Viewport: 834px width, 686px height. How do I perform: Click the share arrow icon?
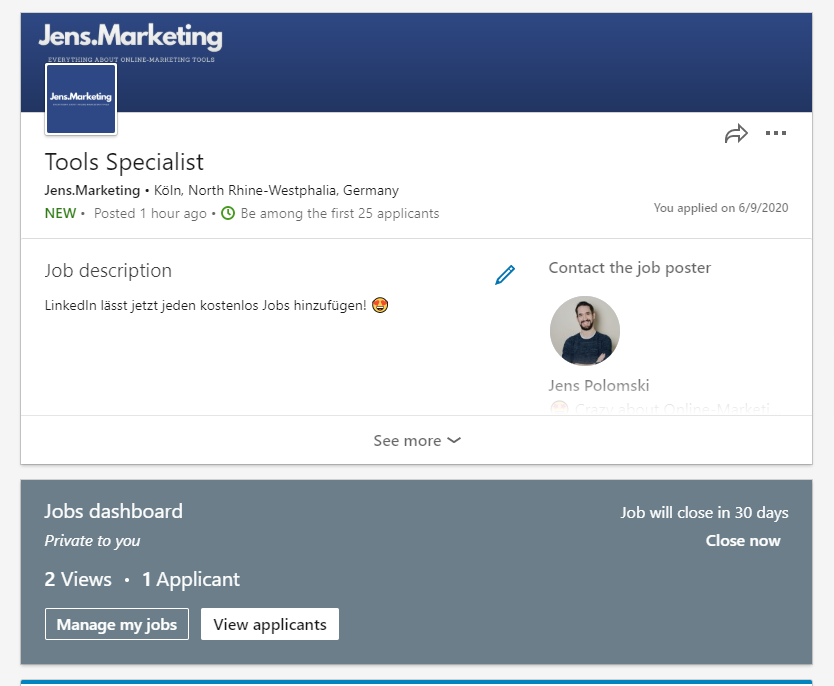coord(736,133)
